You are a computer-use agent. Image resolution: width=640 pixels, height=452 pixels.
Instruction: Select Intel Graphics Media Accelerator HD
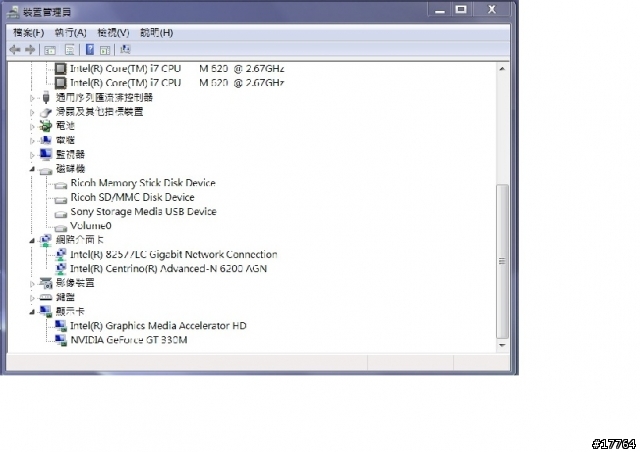158,326
